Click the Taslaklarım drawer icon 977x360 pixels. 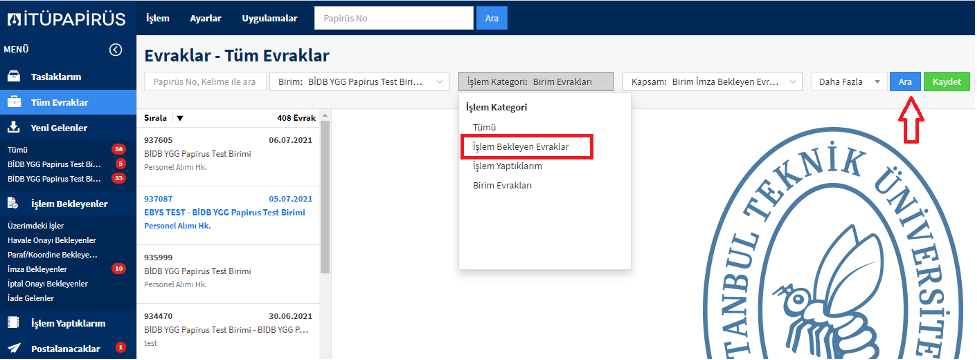14,77
